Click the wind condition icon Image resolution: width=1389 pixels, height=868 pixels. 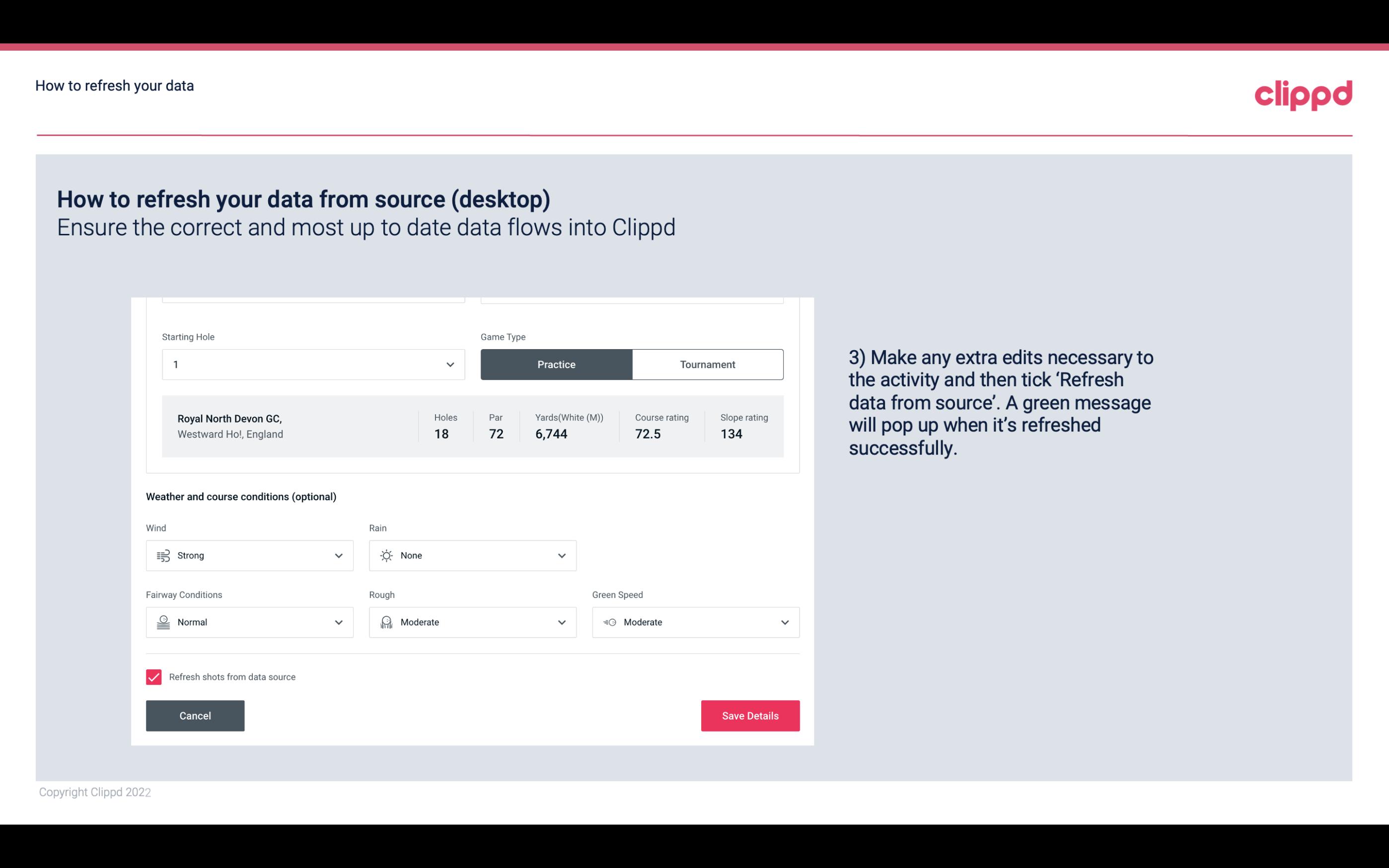pyautogui.click(x=162, y=555)
